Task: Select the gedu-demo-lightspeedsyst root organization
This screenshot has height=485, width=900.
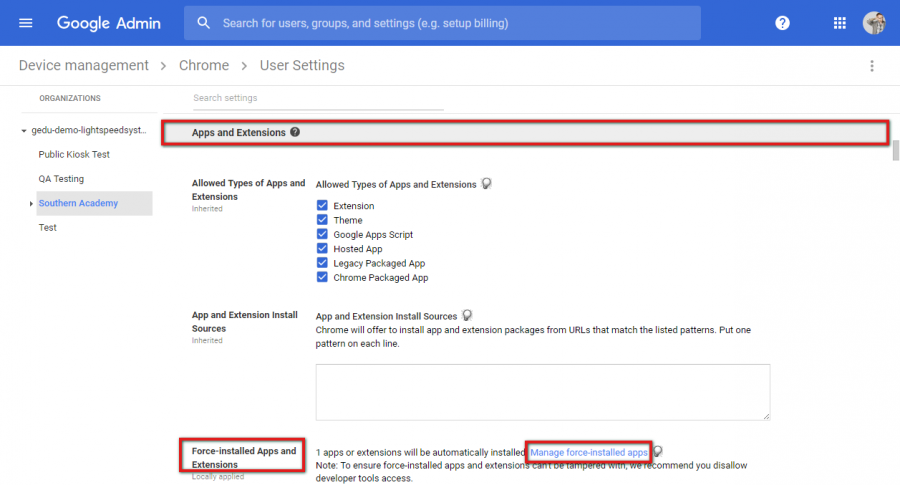Action: (89, 130)
